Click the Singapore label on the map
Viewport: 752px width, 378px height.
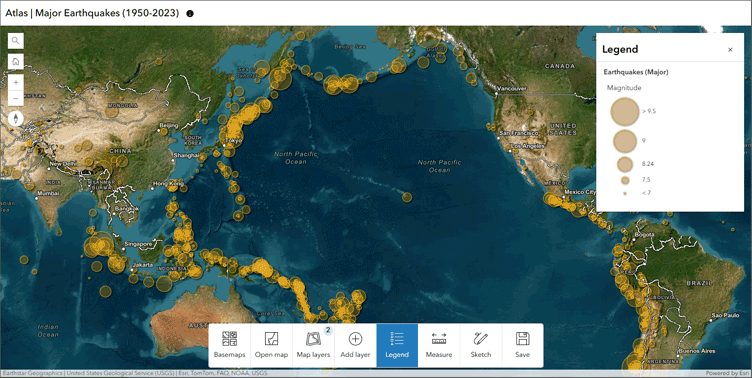coord(138,244)
